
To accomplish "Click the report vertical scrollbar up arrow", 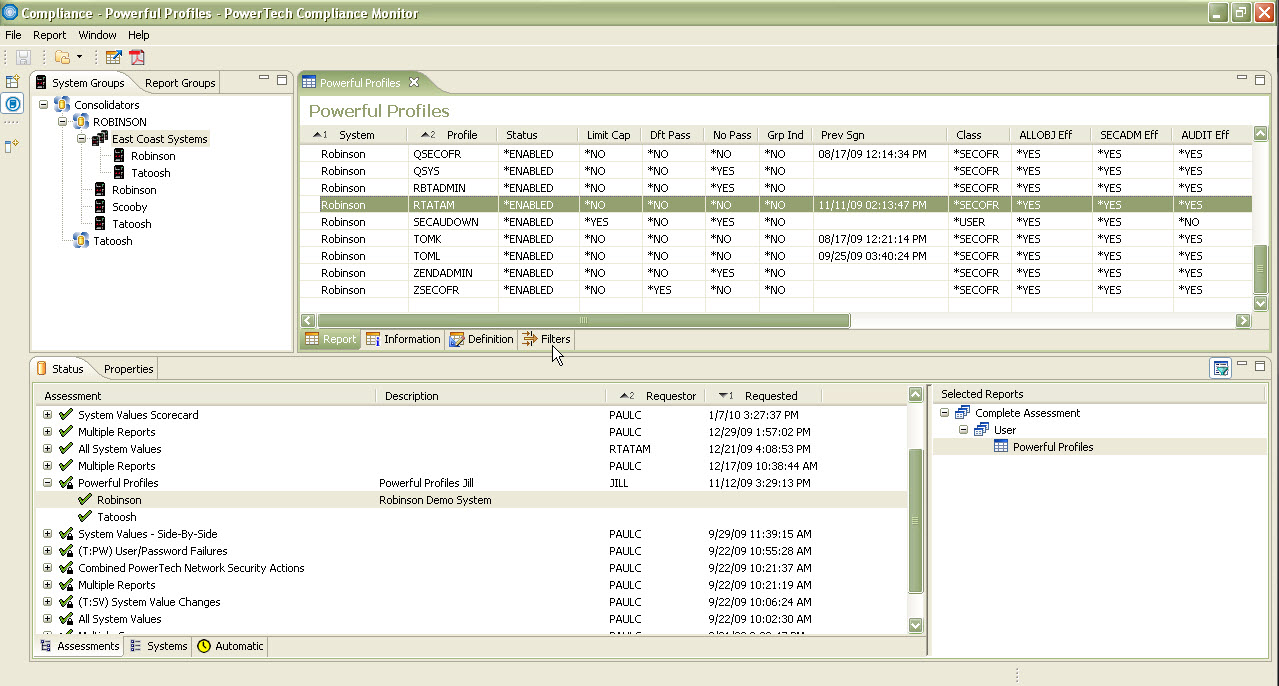I will click(x=1262, y=135).
